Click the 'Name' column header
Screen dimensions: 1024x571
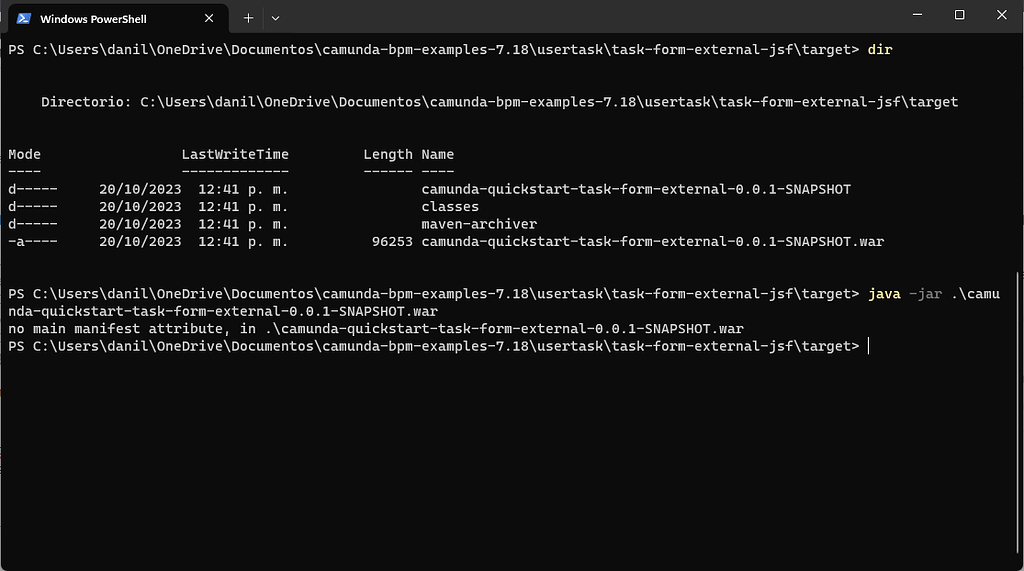(x=438, y=154)
